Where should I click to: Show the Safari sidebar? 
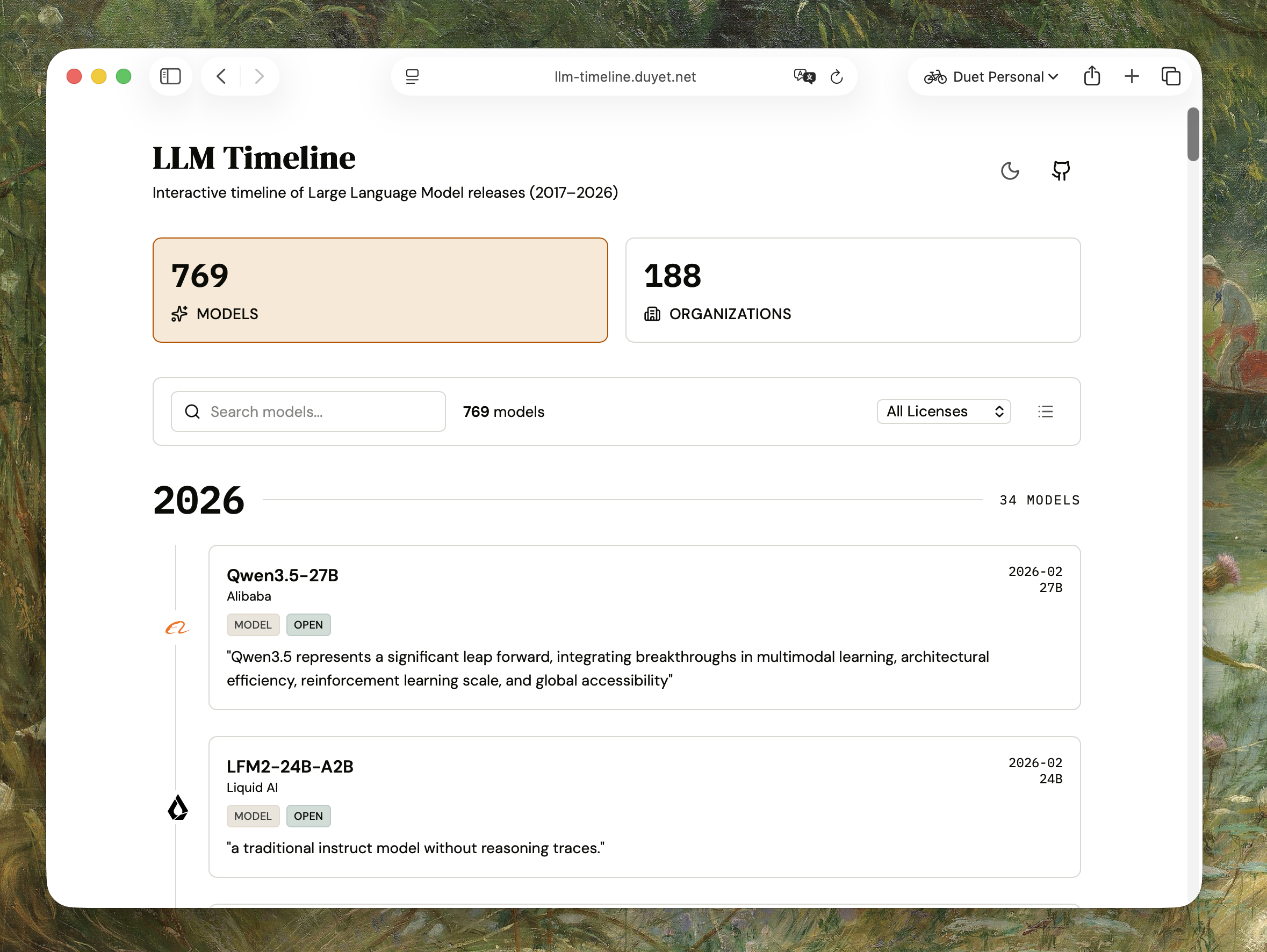click(x=170, y=76)
